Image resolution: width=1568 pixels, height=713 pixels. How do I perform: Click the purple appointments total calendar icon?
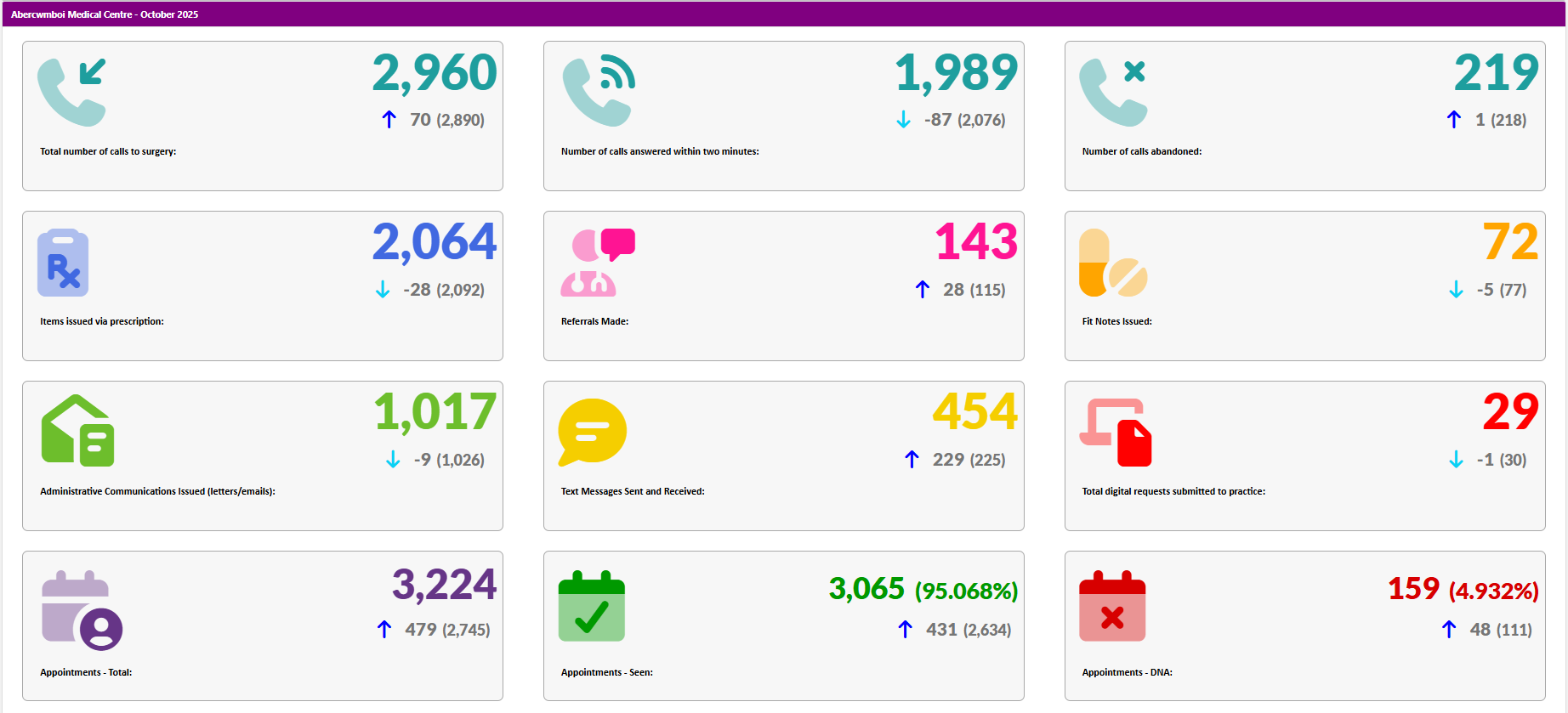(x=82, y=609)
